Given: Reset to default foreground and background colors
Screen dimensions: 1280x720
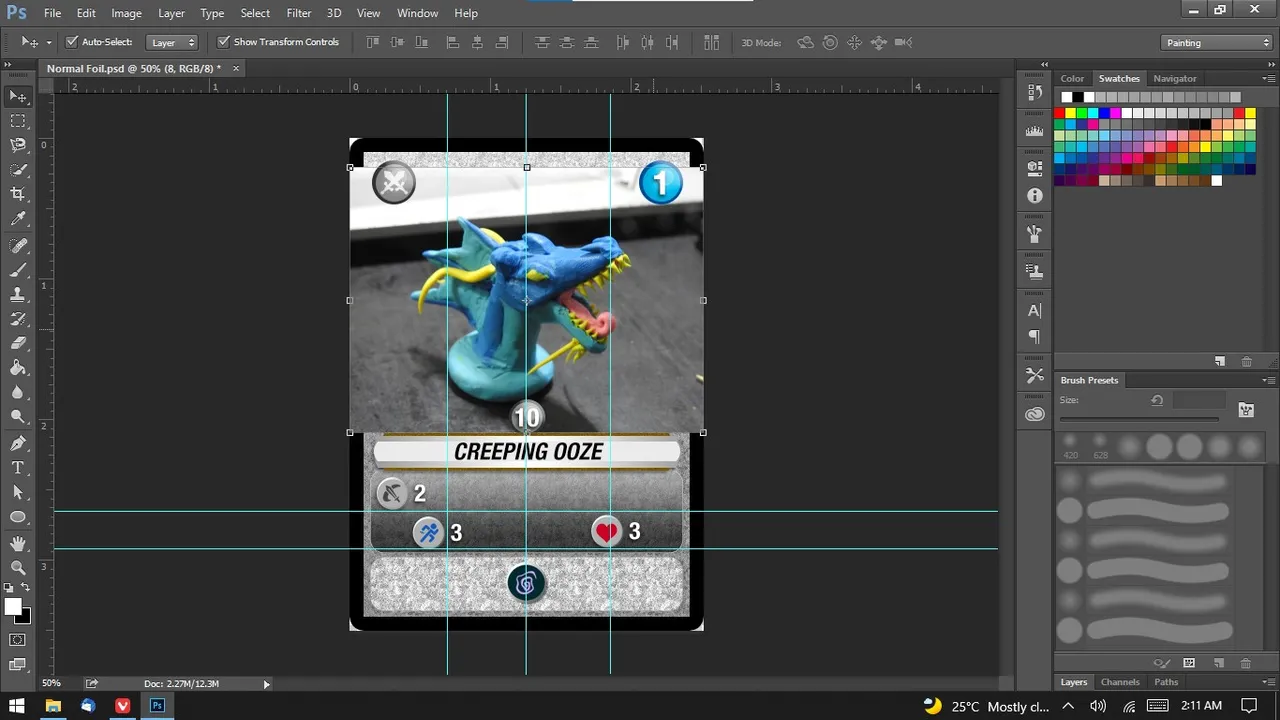Looking at the screenshot, I should pyautogui.click(x=8, y=589).
